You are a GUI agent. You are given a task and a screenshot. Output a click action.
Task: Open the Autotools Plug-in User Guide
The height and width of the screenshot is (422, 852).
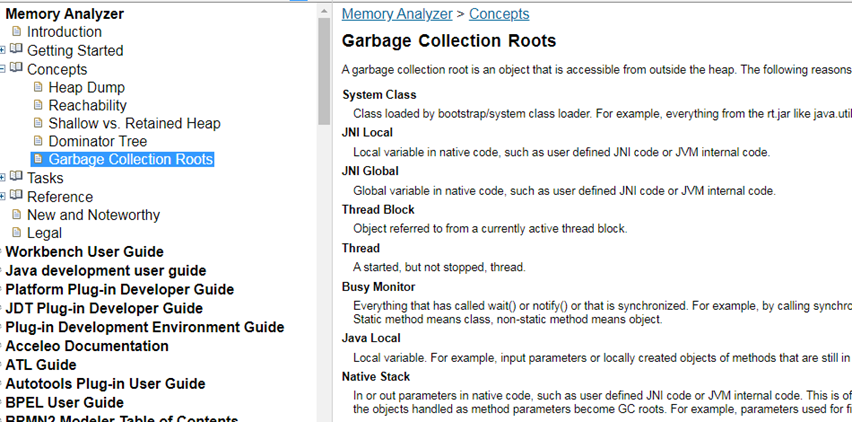[x=105, y=384]
